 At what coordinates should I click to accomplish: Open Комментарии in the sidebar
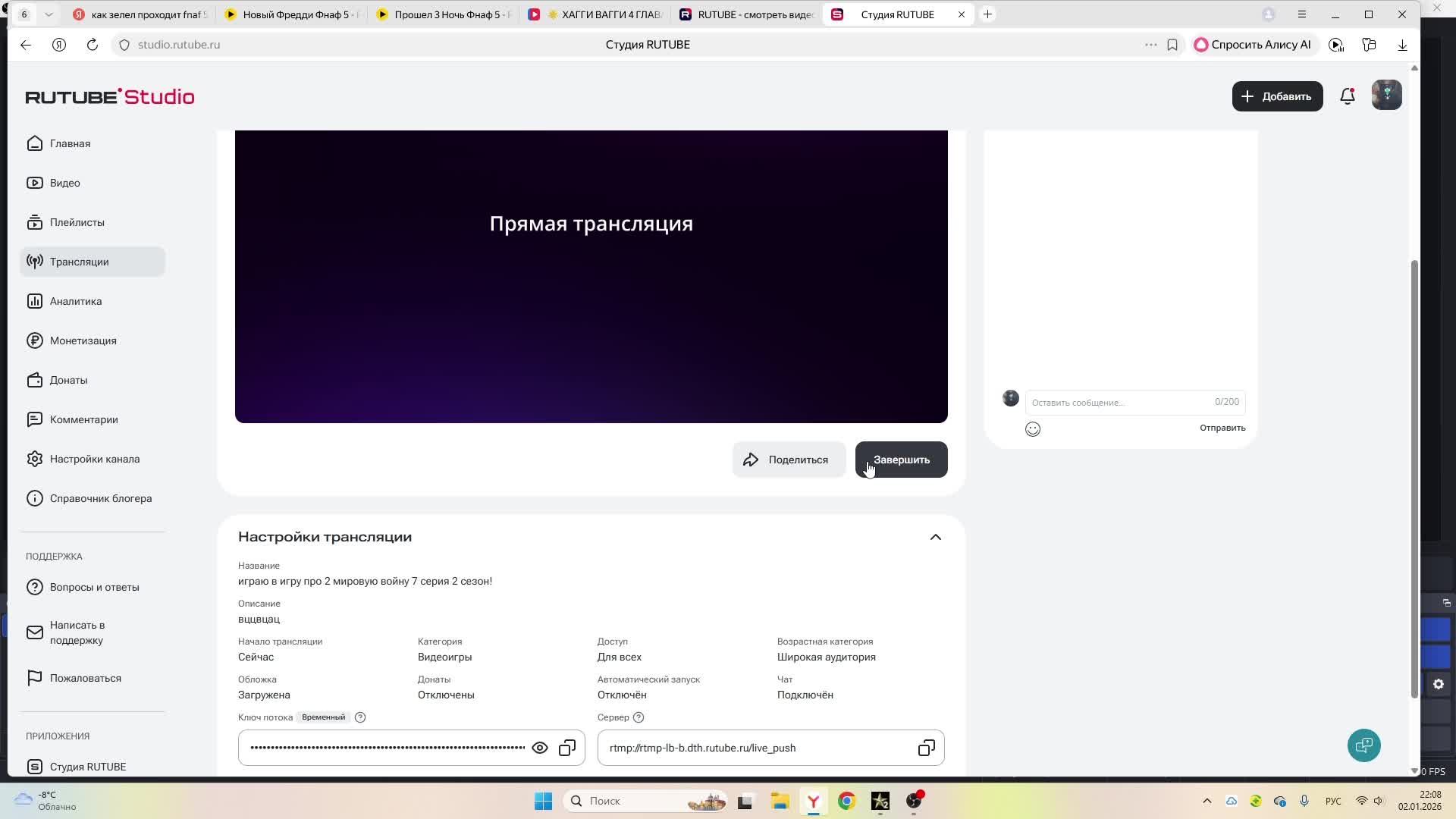[x=83, y=419]
